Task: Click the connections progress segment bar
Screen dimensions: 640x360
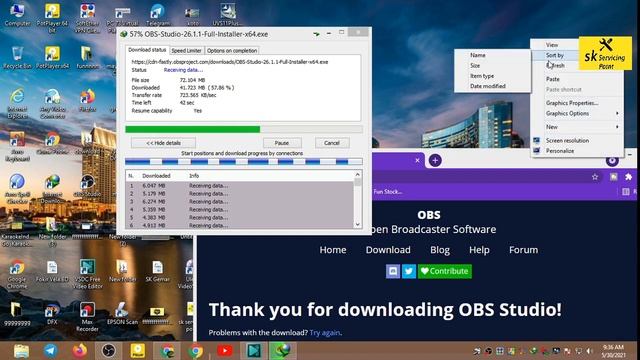Action: point(244,162)
